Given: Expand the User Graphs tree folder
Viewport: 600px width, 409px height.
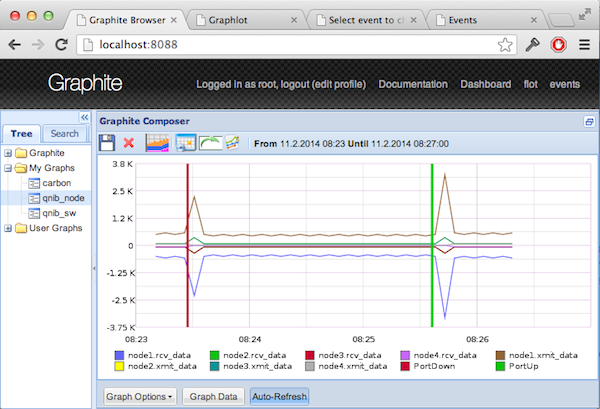Looking at the screenshot, I should (8, 228).
